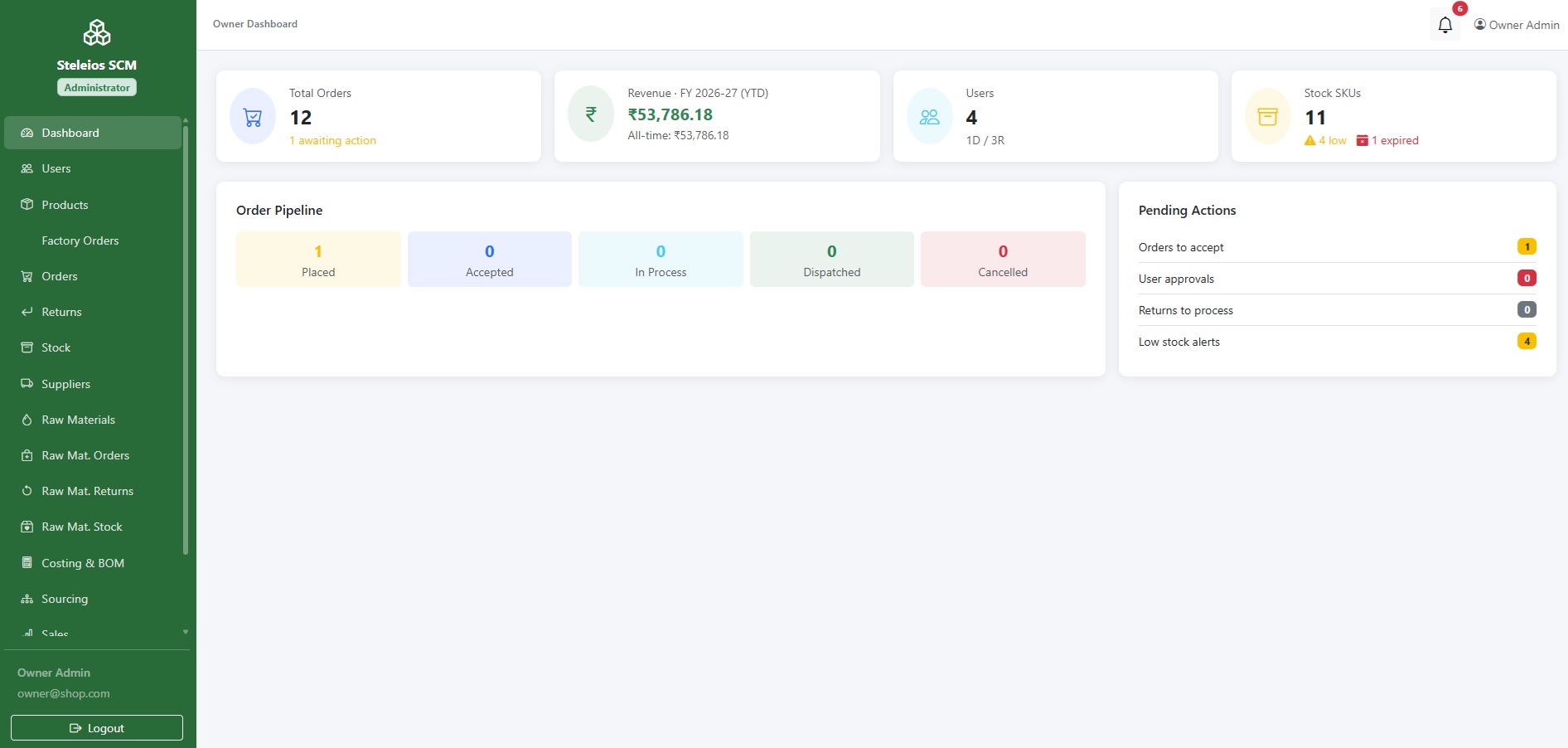The height and width of the screenshot is (748, 1568).
Task: Click the Total Orders cart icon
Action: [x=253, y=117]
